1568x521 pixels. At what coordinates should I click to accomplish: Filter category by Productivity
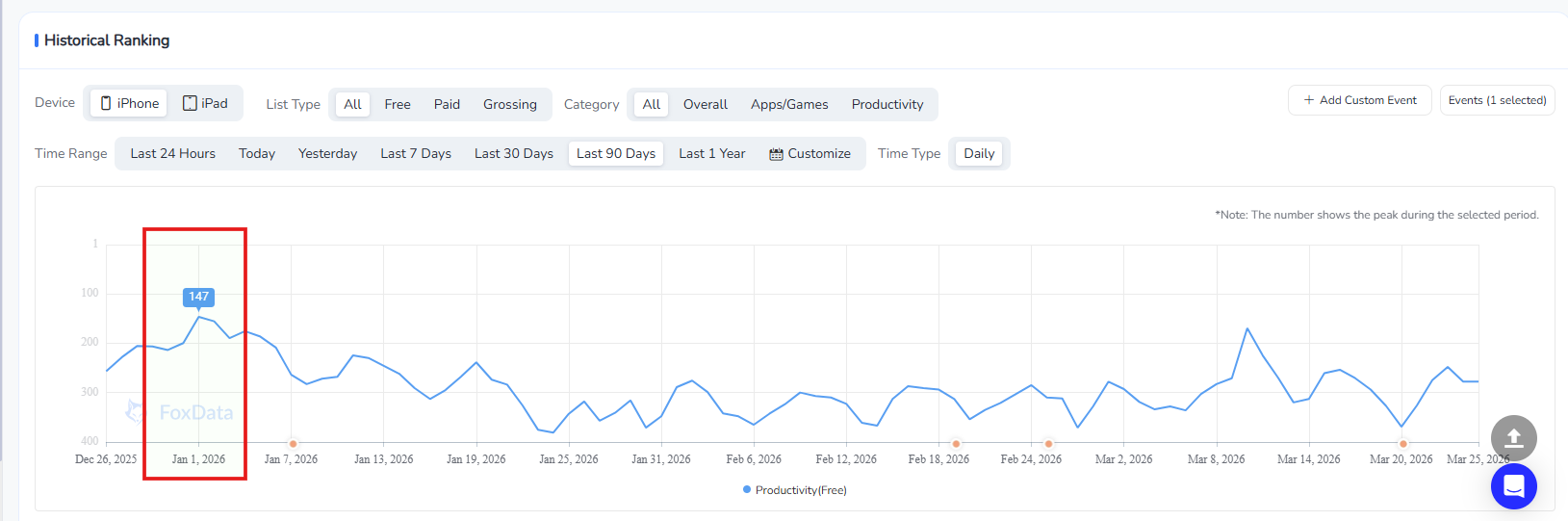click(887, 104)
